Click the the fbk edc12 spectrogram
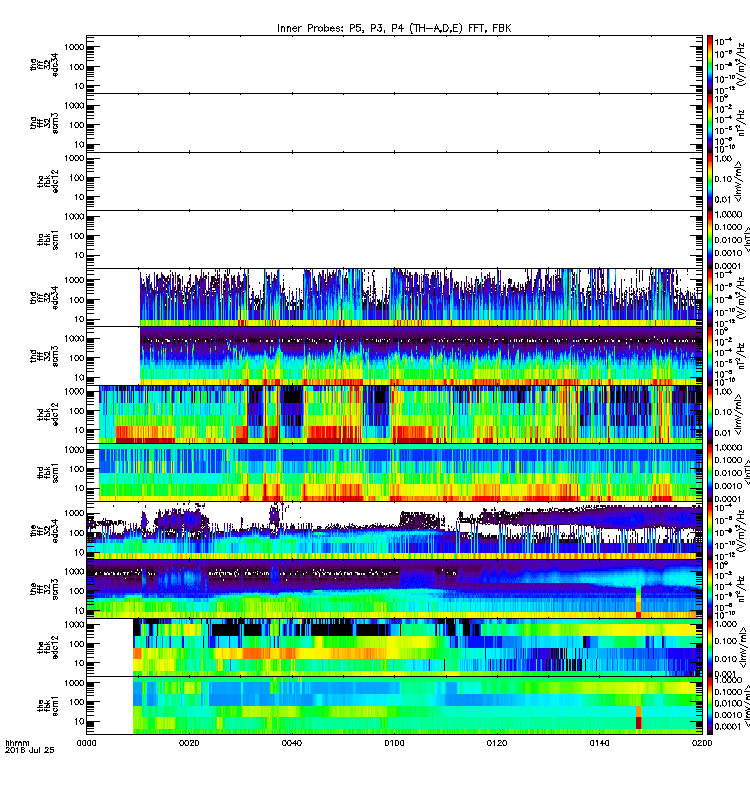 (x=394, y=647)
